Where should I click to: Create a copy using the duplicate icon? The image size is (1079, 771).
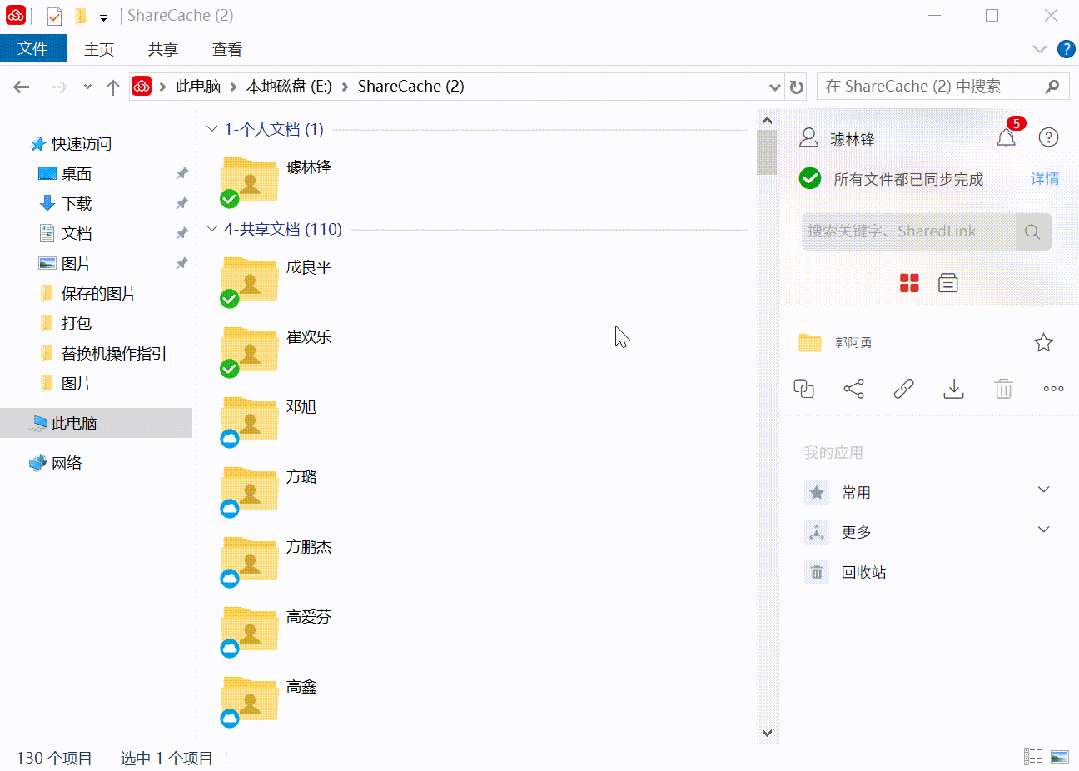click(x=803, y=389)
